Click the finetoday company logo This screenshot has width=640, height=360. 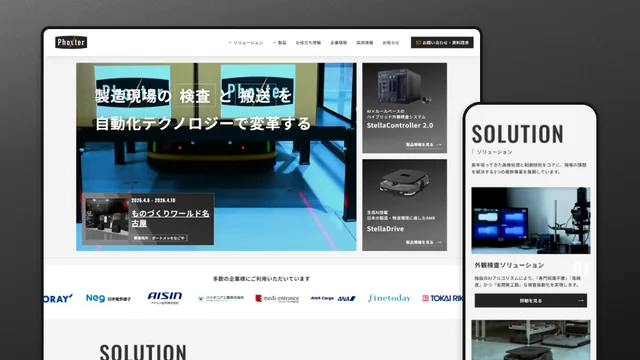[389, 298]
